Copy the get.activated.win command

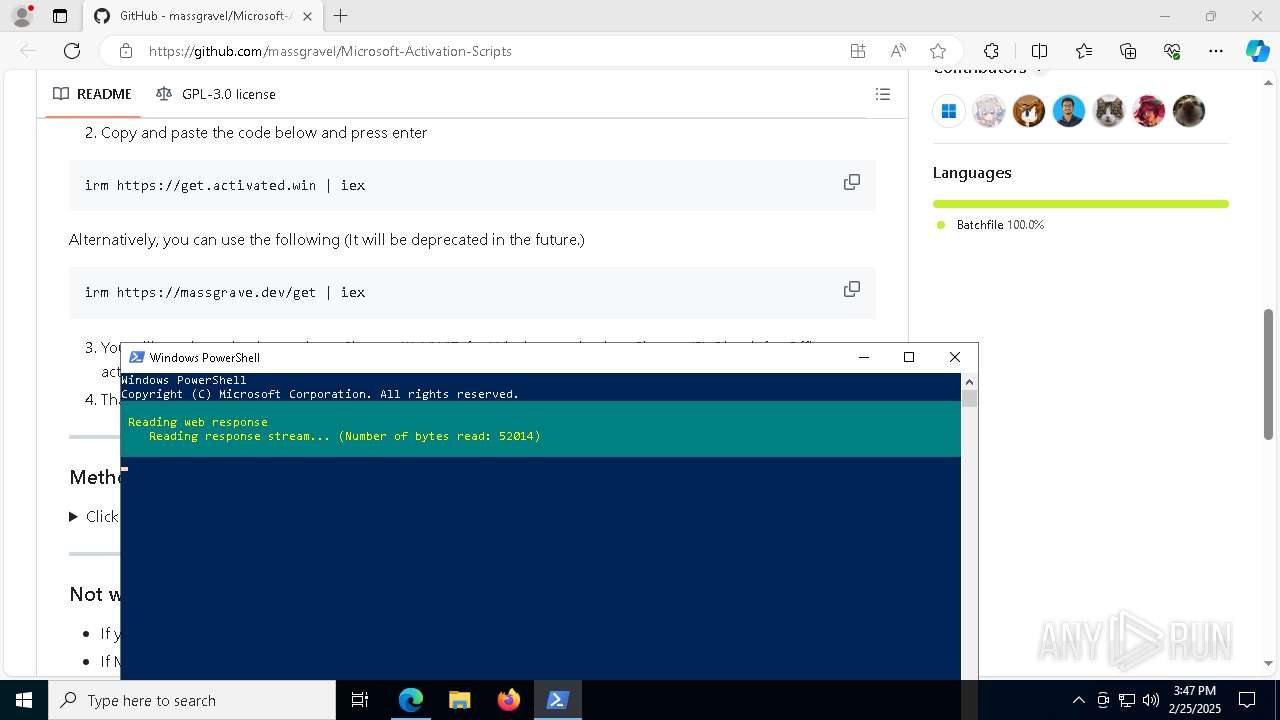(852, 182)
